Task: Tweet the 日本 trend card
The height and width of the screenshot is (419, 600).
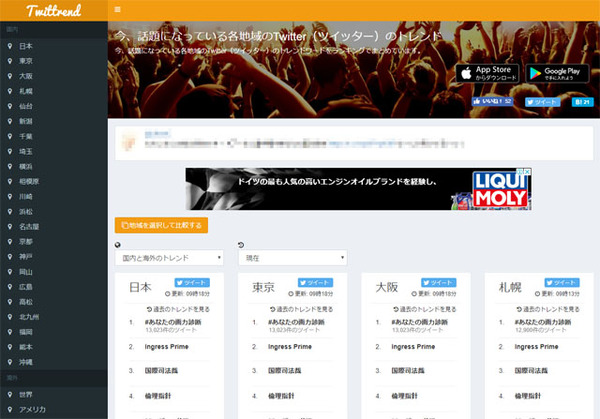Action: point(192,283)
